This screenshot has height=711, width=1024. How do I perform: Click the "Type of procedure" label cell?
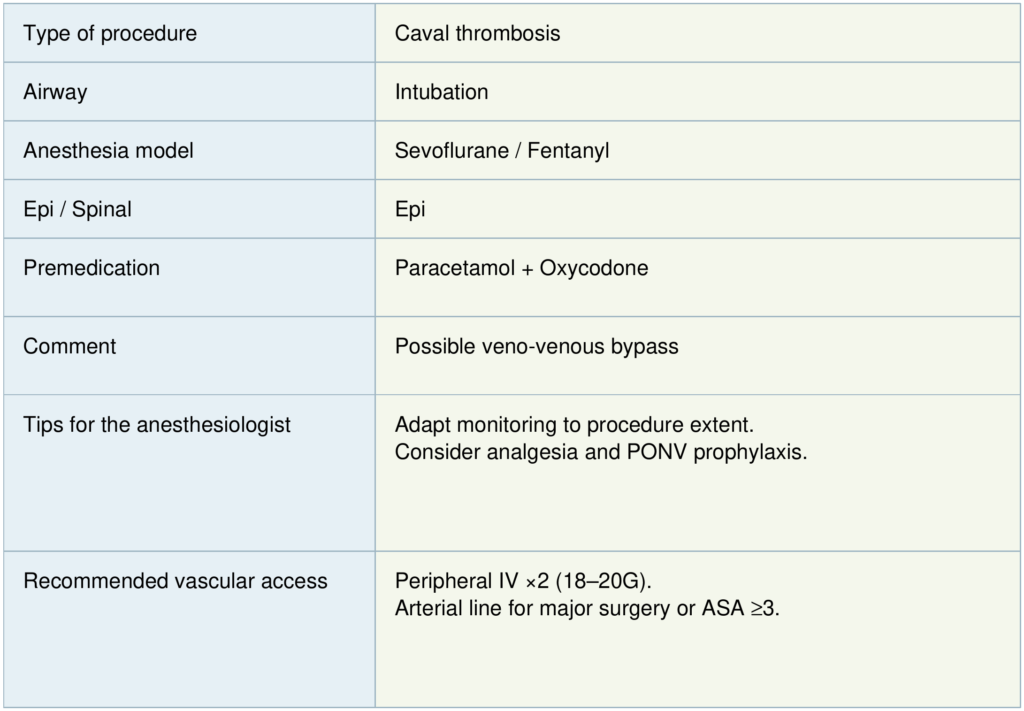pyautogui.click(x=110, y=33)
